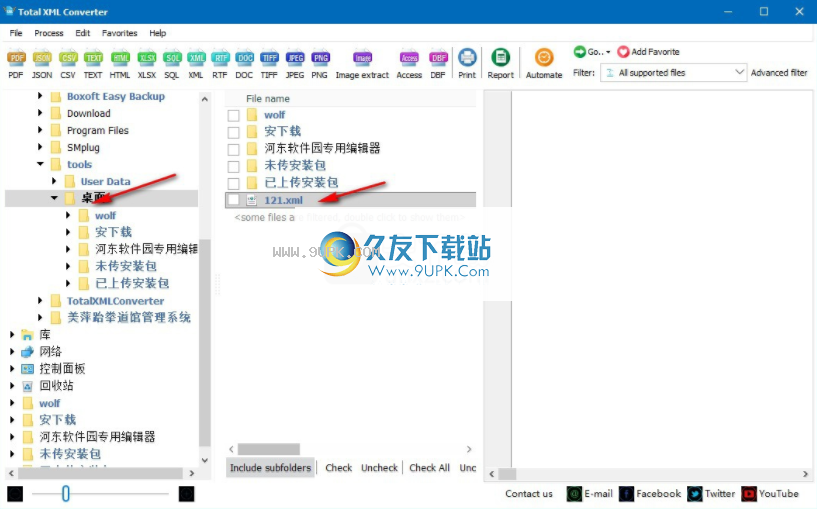This screenshot has height=509, width=817.
Task: Click the file list horizontal scrollbar thumb
Action: tap(269, 449)
